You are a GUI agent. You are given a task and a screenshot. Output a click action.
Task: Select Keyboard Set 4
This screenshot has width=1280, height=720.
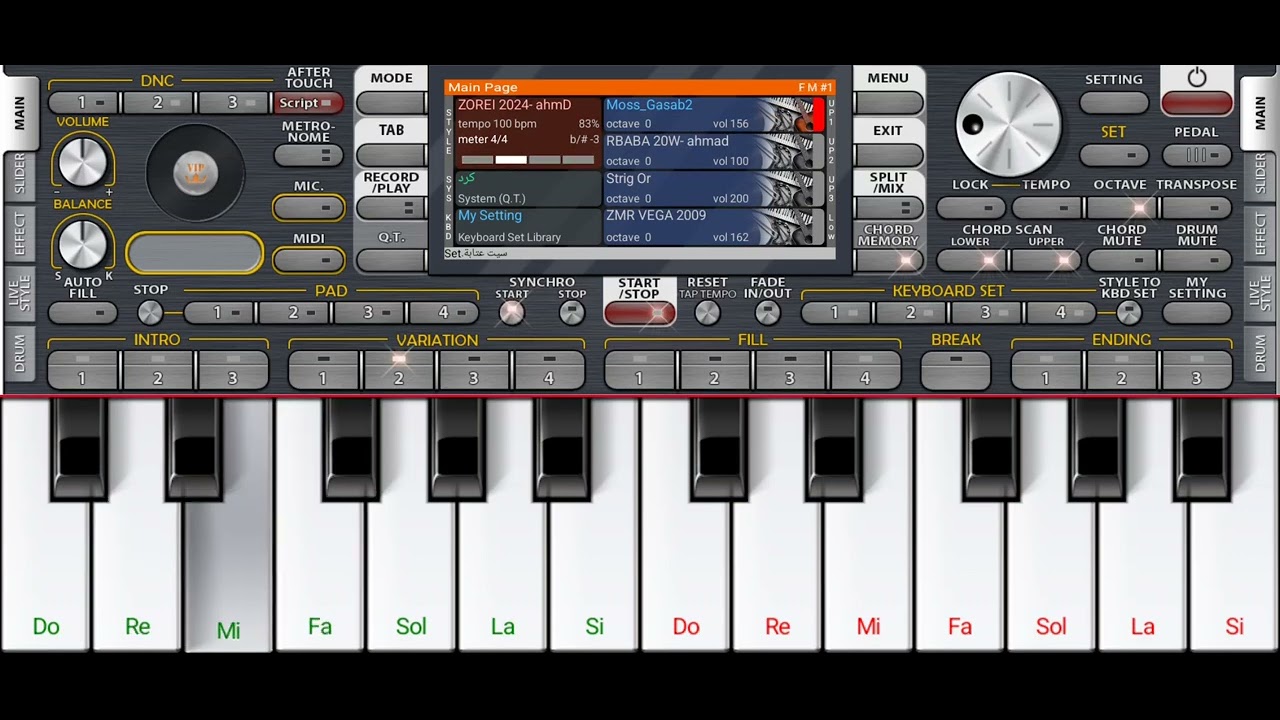[1061, 312]
